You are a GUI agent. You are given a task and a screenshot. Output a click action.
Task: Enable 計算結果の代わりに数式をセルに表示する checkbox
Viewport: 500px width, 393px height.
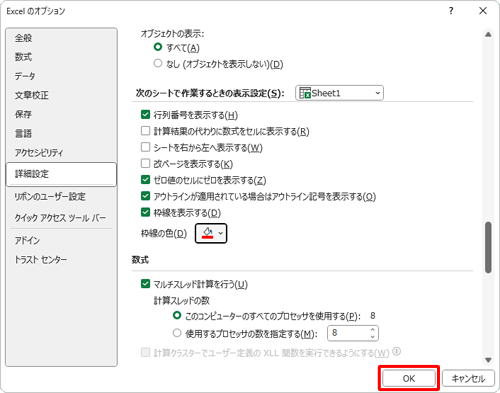[145, 131]
